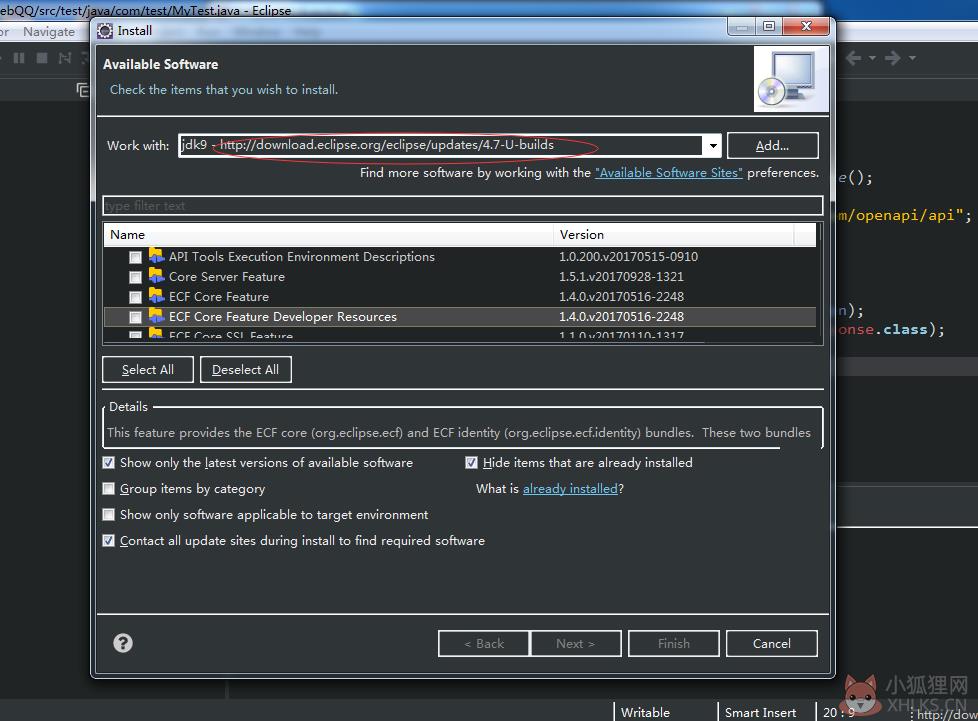The image size is (978, 721).
Task: Click the help question mark icon
Action: click(123, 643)
